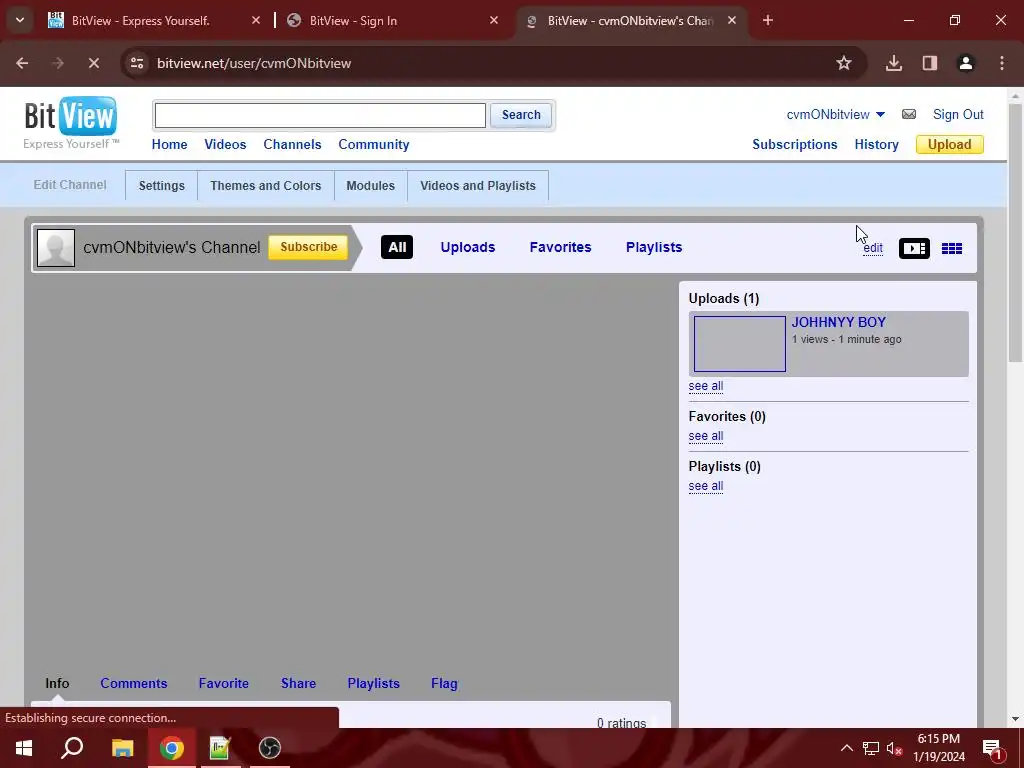Screen dimensions: 1024x768
Task: Open the Comments tab below the player
Action: [x=133, y=683]
